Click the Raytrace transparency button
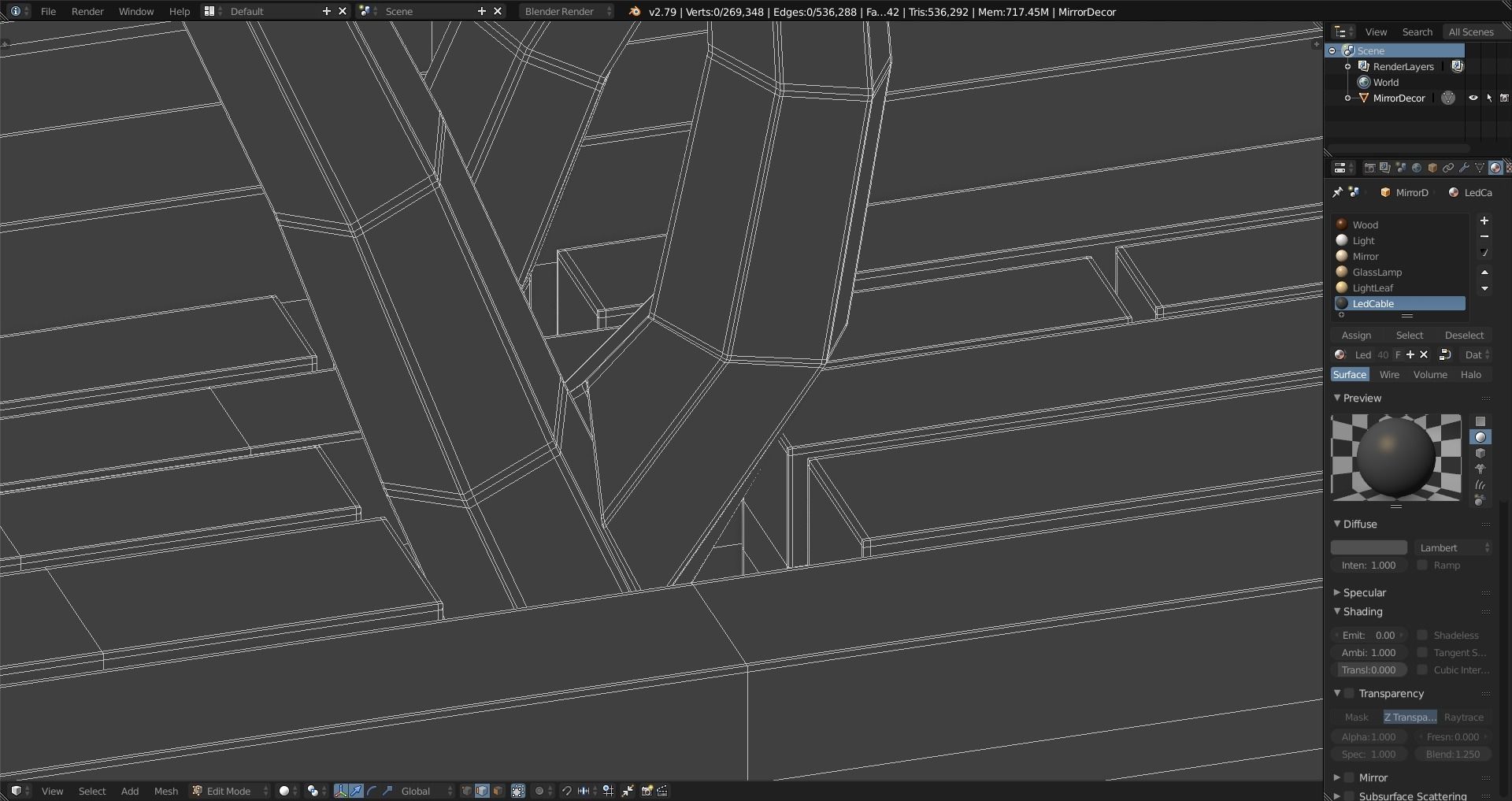The width and height of the screenshot is (1512, 801). click(1464, 717)
